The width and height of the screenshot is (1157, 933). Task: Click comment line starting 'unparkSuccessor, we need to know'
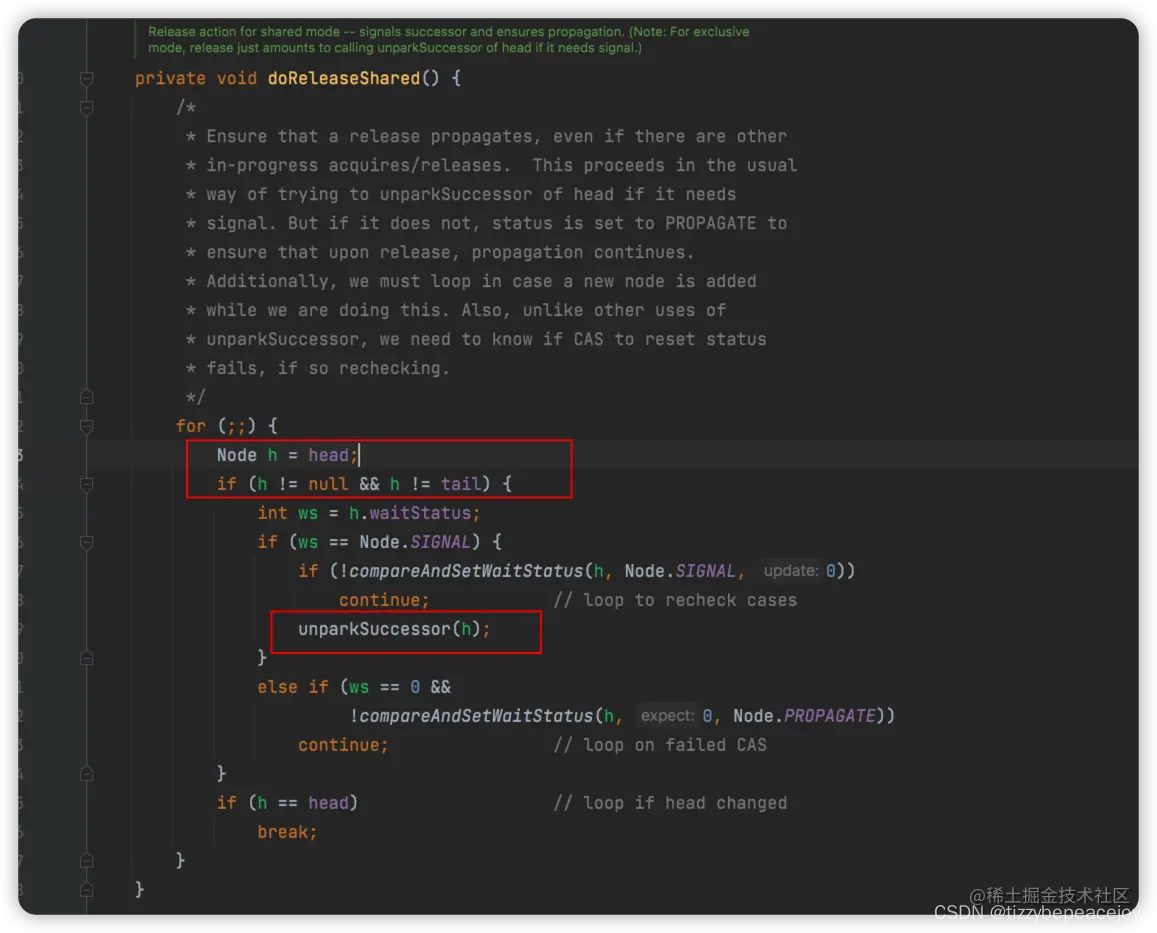point(477,340)
